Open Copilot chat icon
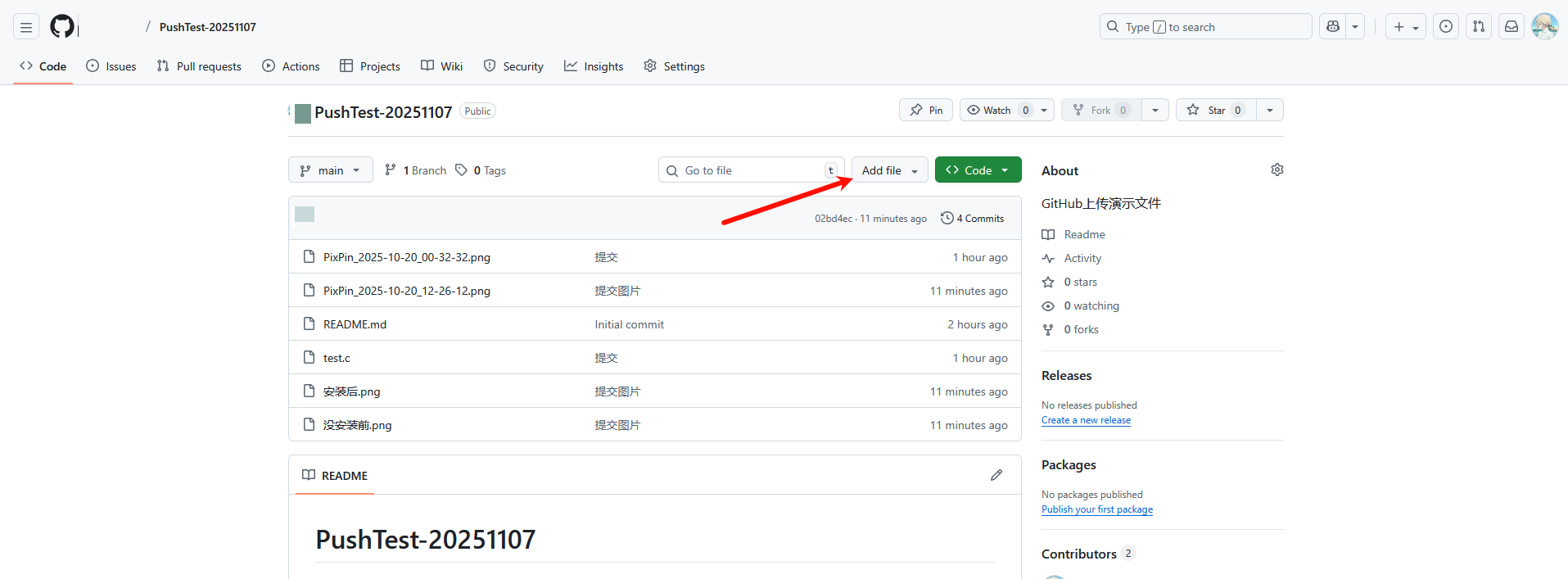 1333,27
